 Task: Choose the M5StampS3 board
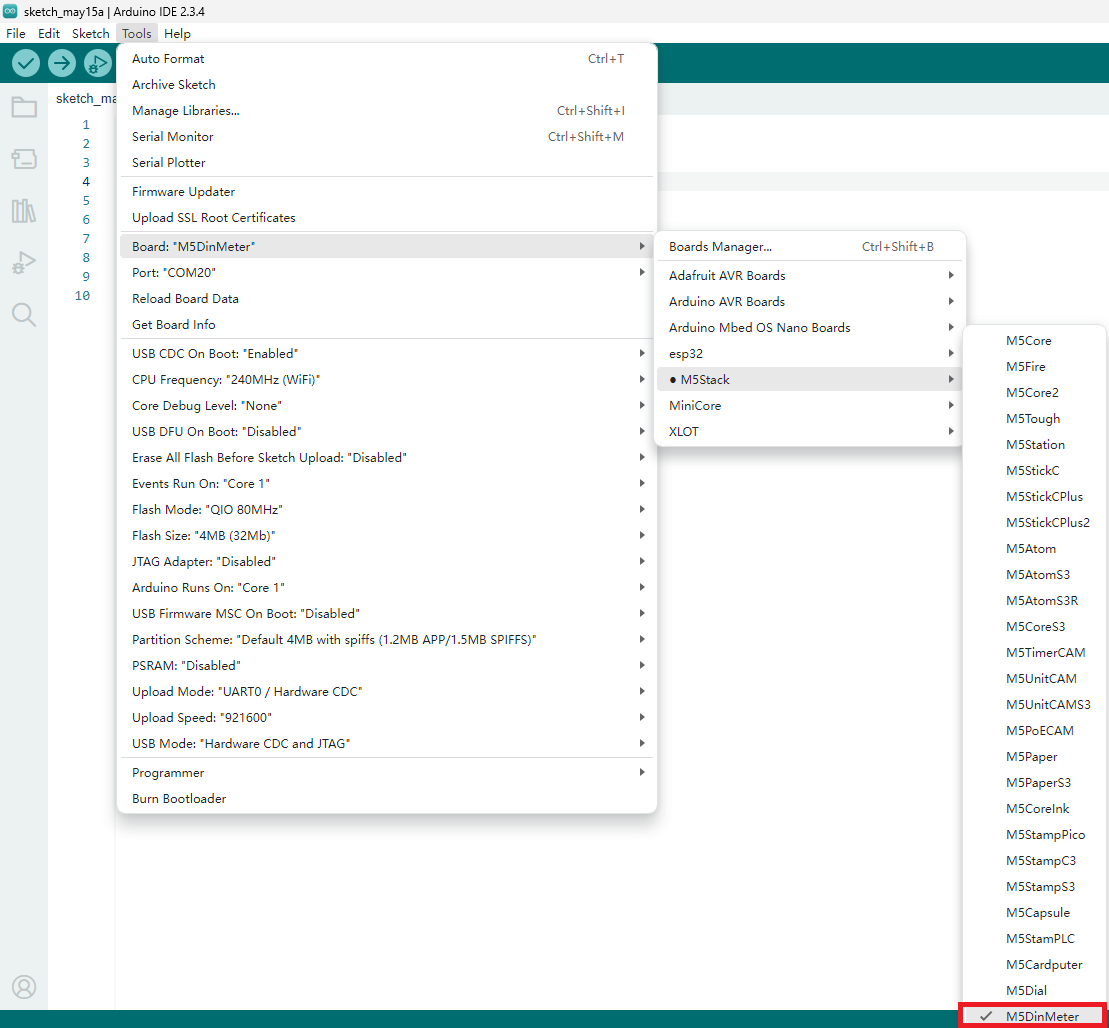point(1034,886)
